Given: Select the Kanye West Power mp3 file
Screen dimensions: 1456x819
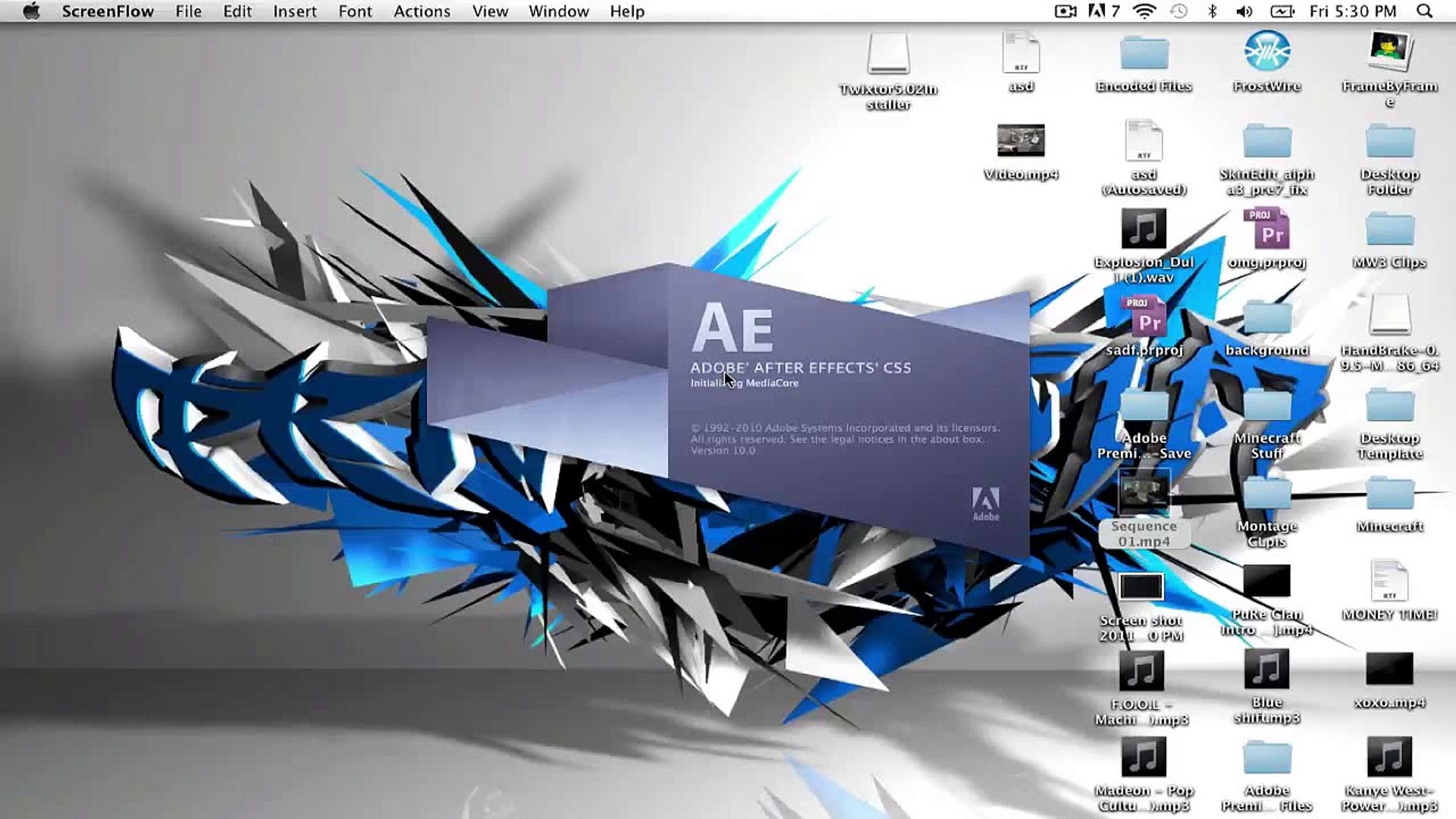Looking at the screenshot, I should point(1389,758).
